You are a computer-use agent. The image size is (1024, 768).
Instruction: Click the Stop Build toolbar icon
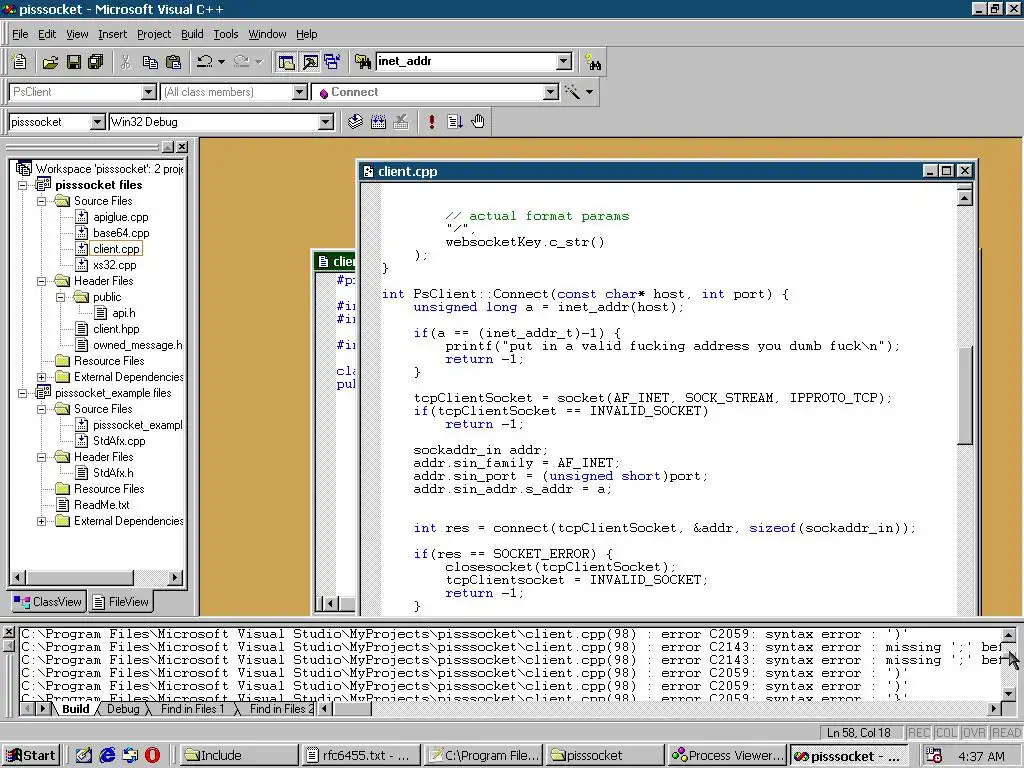click(401, 122)
